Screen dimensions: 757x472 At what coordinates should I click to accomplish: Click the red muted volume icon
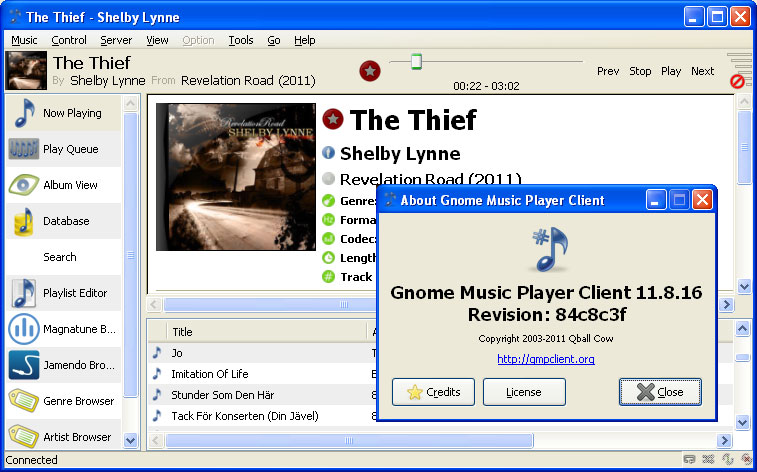pos(737,82)
